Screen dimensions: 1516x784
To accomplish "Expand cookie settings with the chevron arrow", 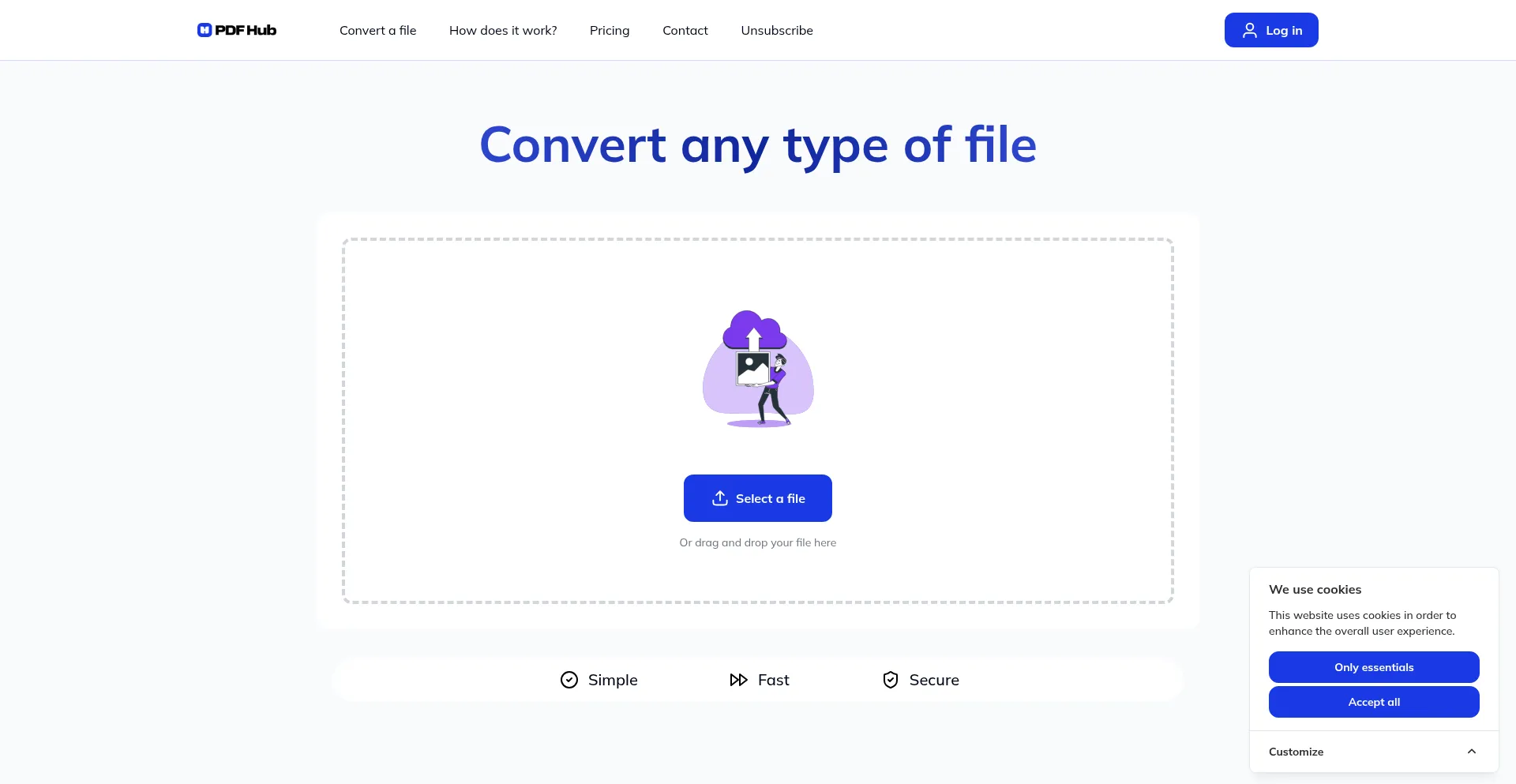I will point(1471,752).
